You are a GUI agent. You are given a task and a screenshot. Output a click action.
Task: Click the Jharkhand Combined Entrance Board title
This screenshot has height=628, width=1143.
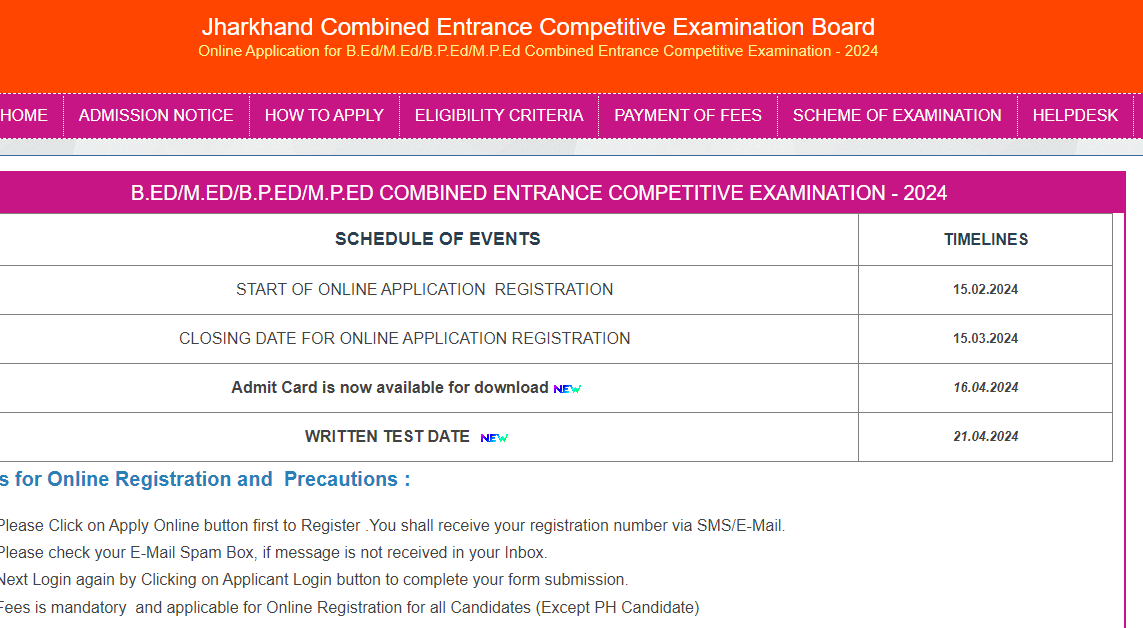tap(538, 27)
